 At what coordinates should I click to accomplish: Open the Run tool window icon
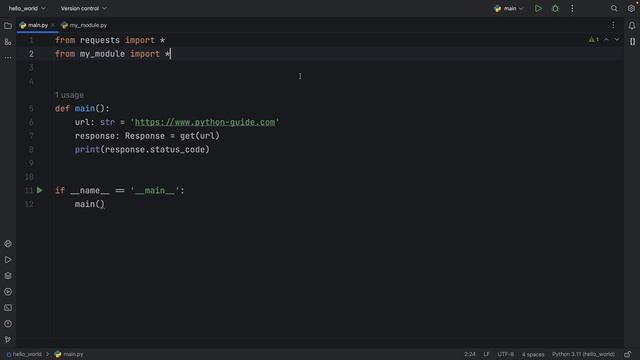pyautogui.click(x=8, y=260)
